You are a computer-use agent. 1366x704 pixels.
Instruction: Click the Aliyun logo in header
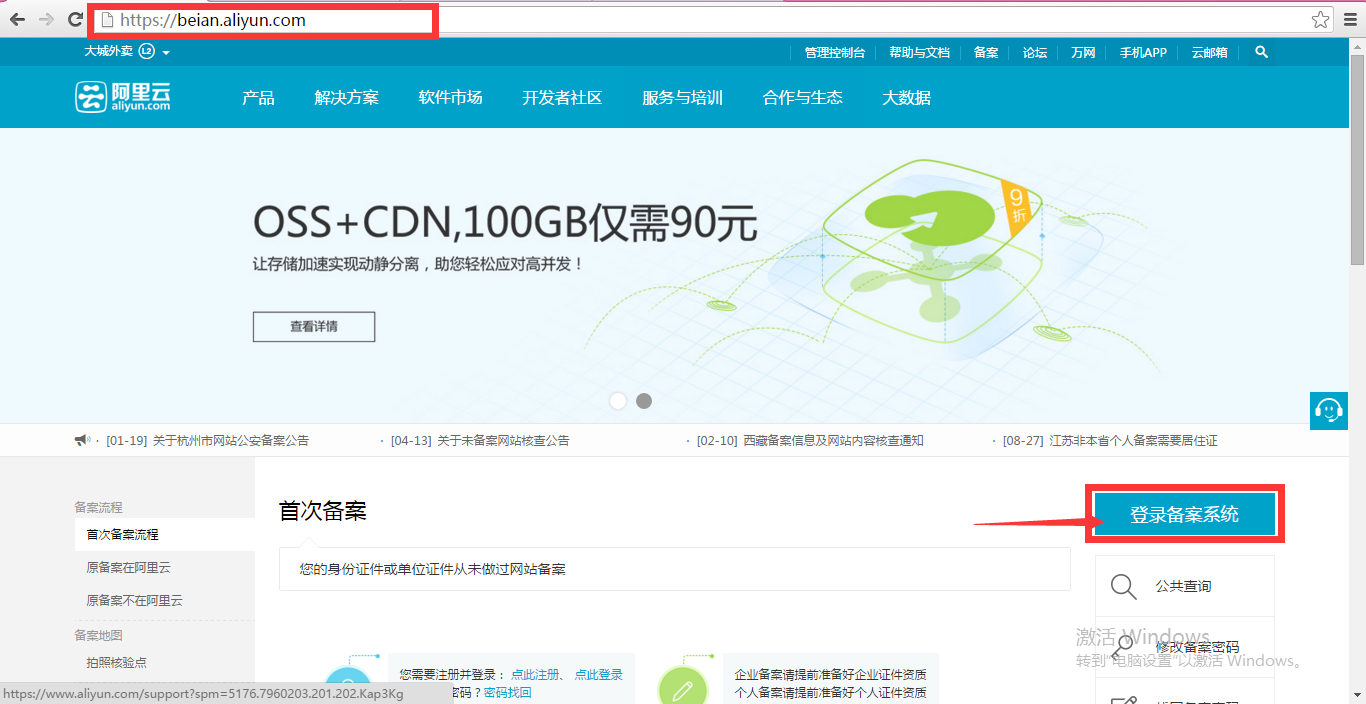pyautogui.click(x=123, y=97)
